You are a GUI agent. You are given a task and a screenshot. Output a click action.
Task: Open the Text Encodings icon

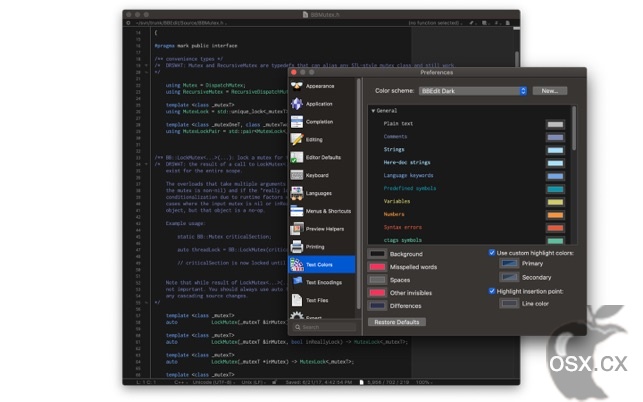tap(296, 282)
